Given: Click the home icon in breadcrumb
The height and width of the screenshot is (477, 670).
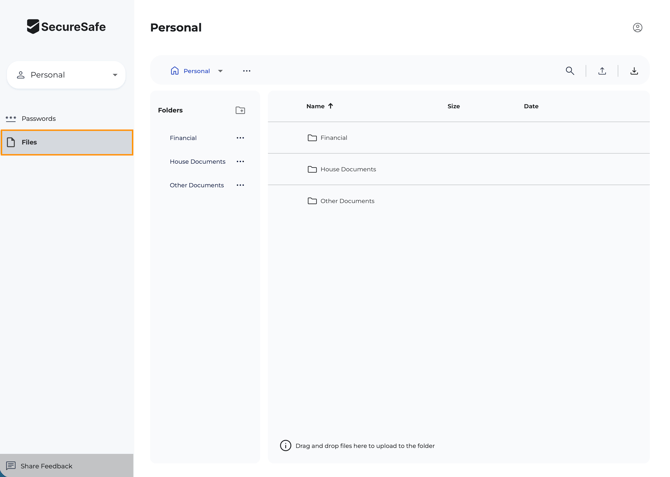Looking at the screenshot, I should coord(175,71).
